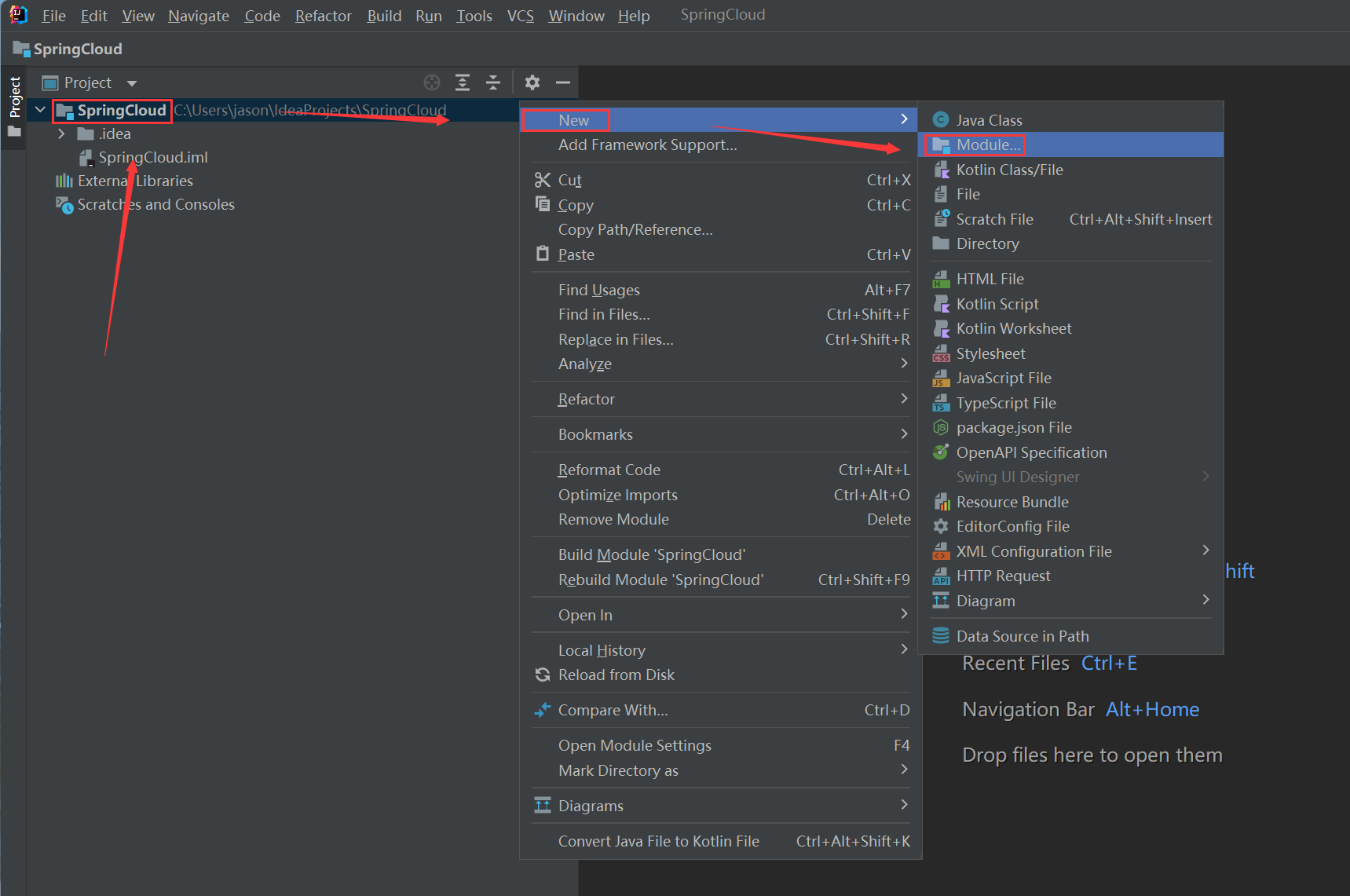Click the Cut scissors icon in context menu

coord(543,180)
